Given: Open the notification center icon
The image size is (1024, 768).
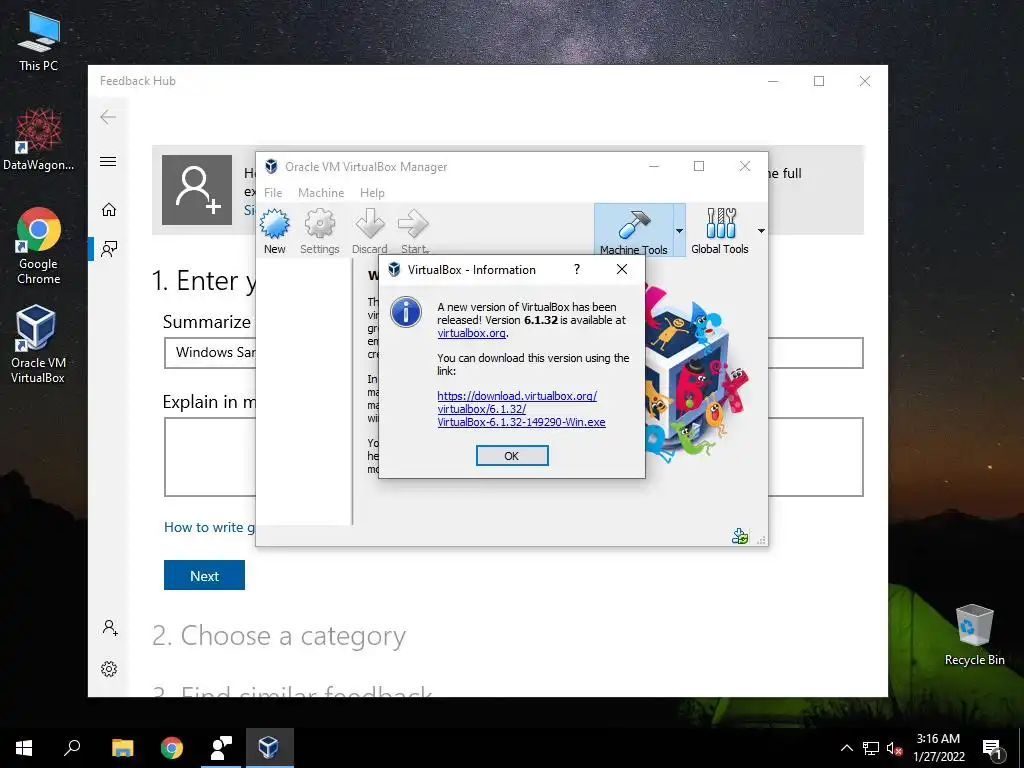Looking at the screenshot, I should (x=992, y=749).
